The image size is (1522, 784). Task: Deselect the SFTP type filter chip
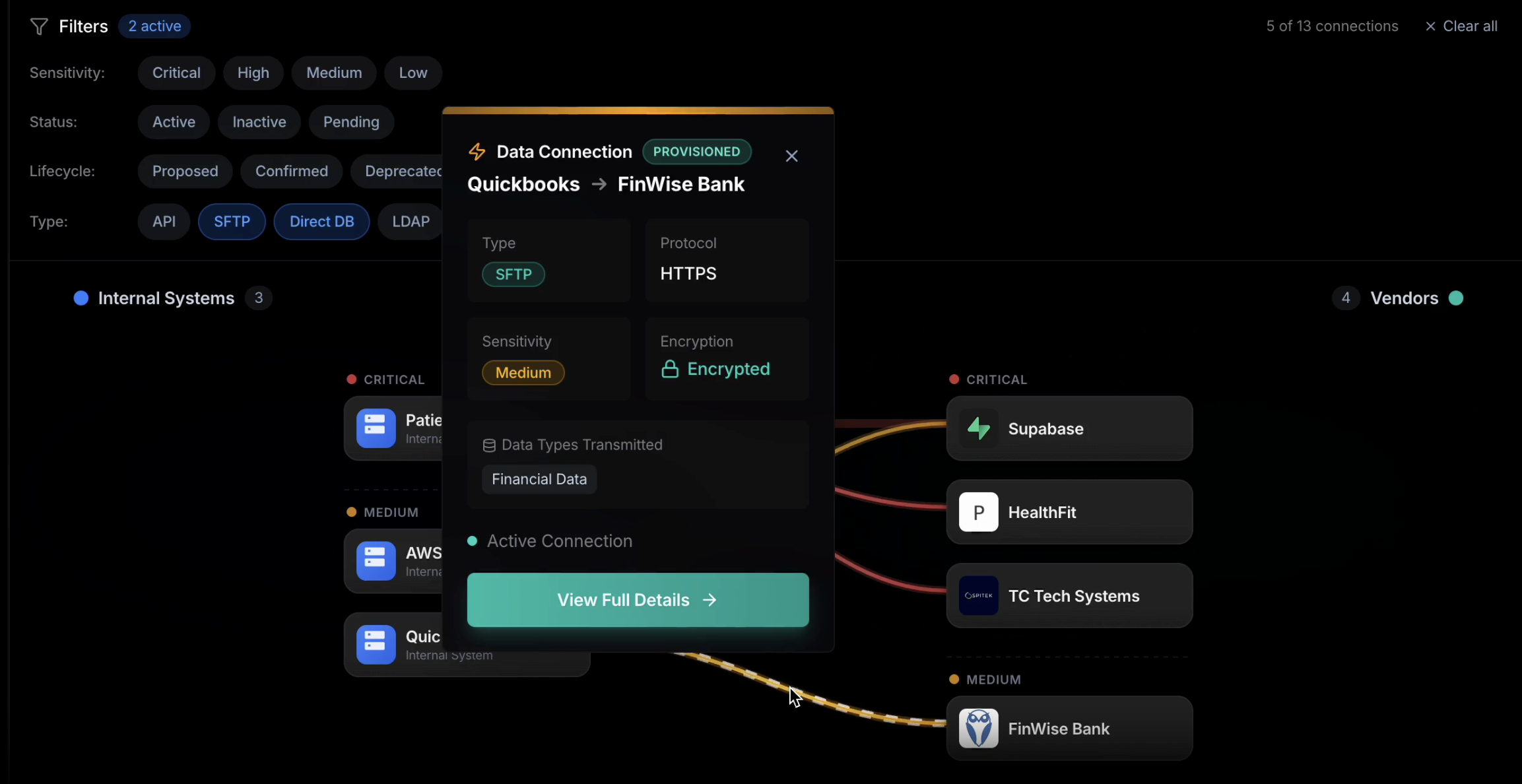point(232,222)
